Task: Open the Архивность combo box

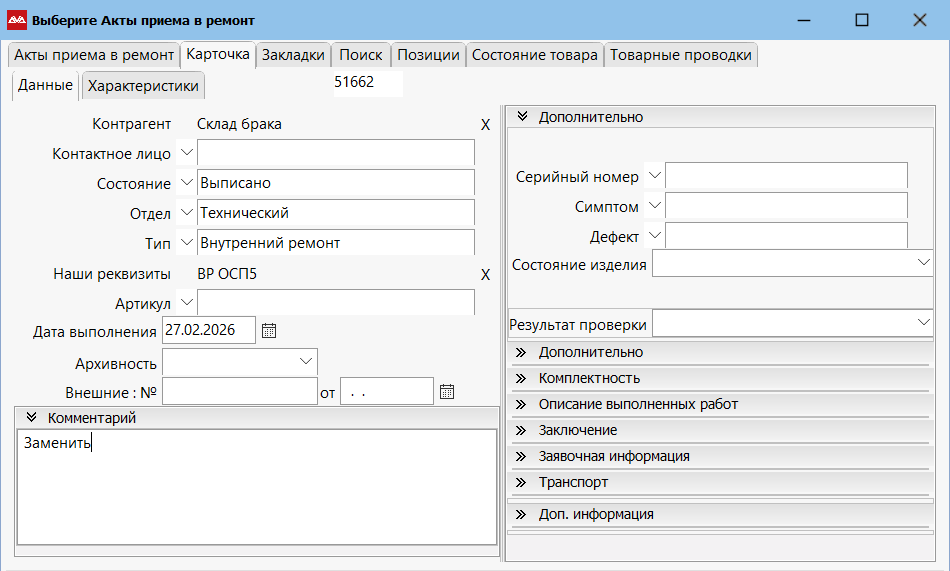Action: pos(305,361)
